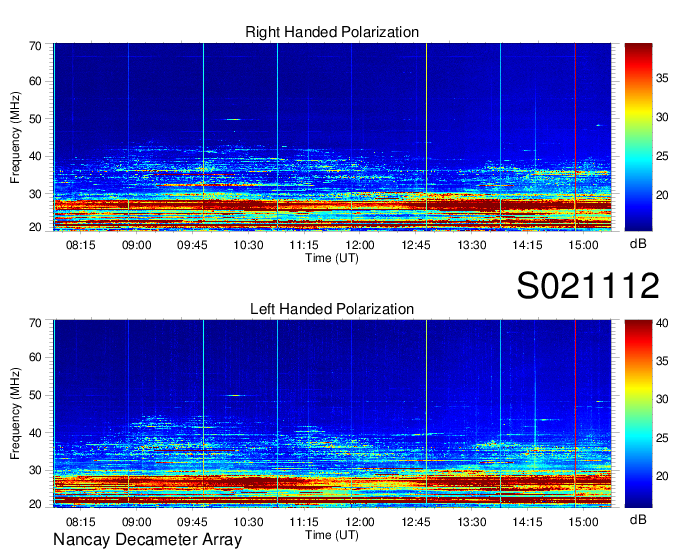Screen dimensions: 680x552
Task: Click the "25" tick on Left Handed colorbar
Action: (662, 438)
